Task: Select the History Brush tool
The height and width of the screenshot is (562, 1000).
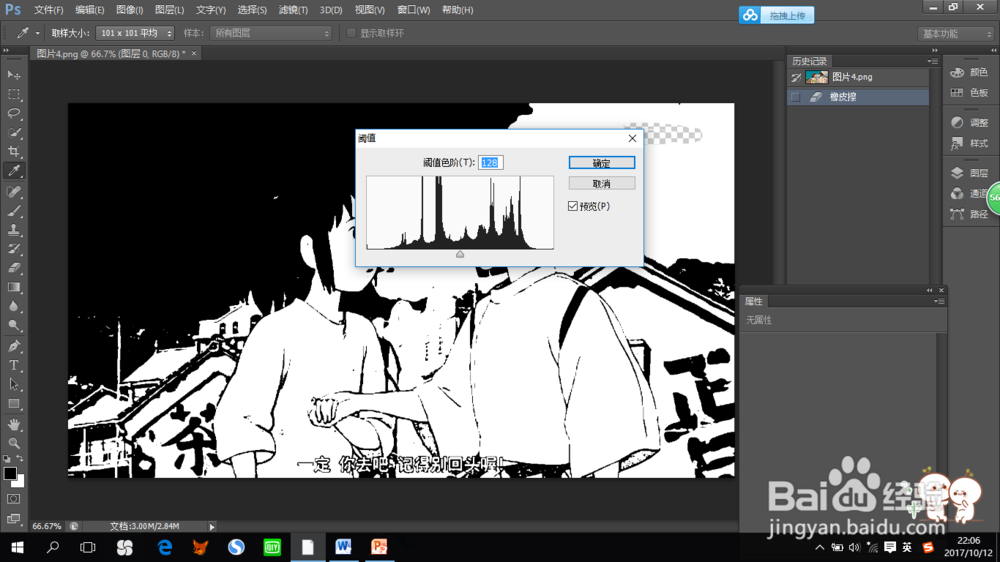Action: pyautogui.click(x=13, y=249)
